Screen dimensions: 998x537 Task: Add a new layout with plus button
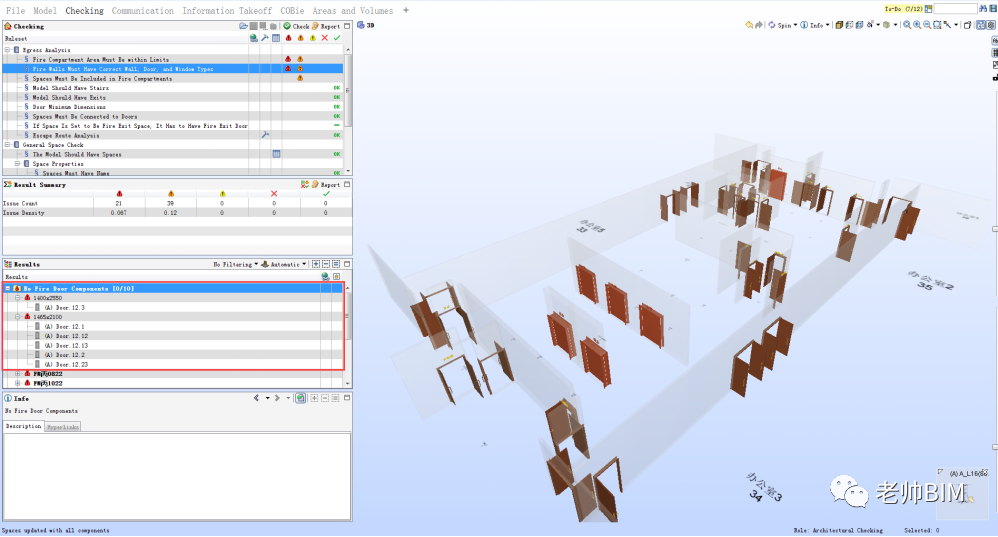pos(405,10)
